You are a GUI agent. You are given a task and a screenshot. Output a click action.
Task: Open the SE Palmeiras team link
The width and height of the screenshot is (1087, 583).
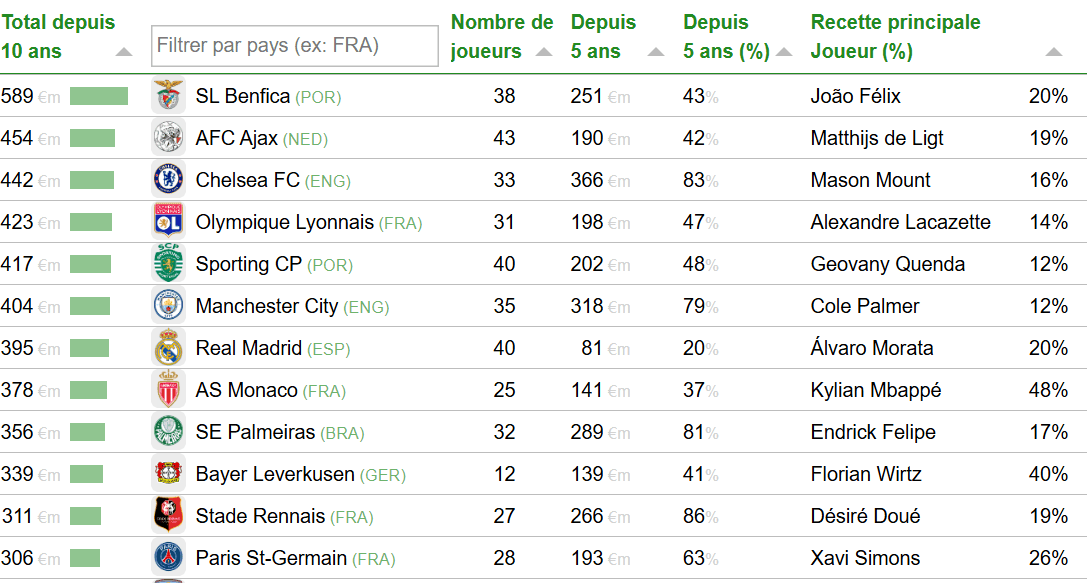(x=255, y=432)
